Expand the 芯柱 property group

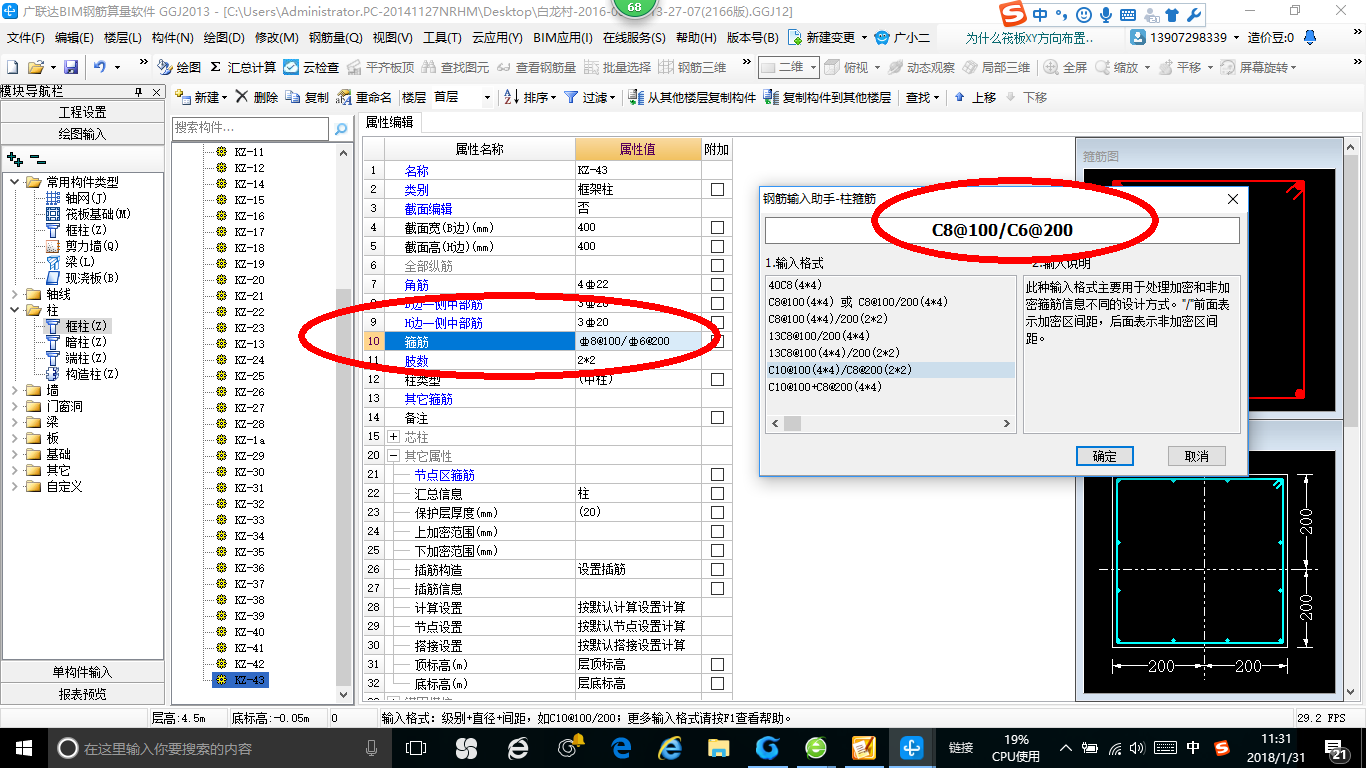coord(393,437)
